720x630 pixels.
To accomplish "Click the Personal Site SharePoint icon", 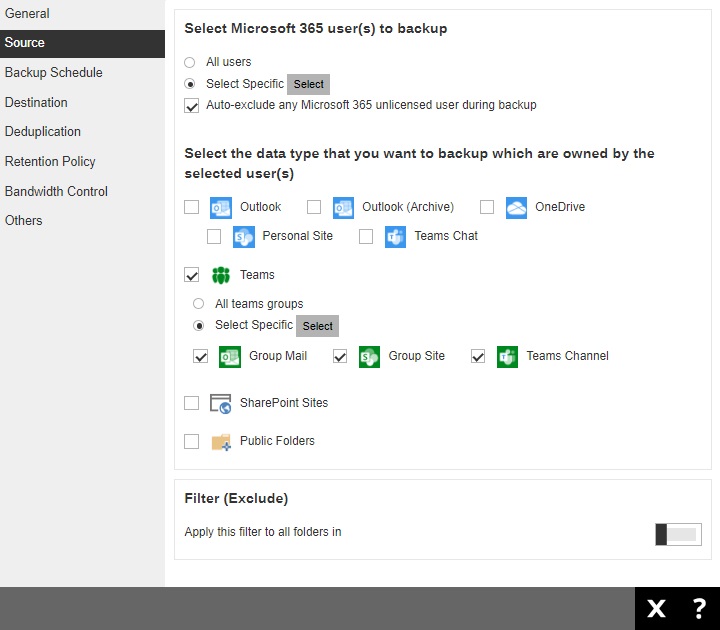I will [x=244, y=237].
